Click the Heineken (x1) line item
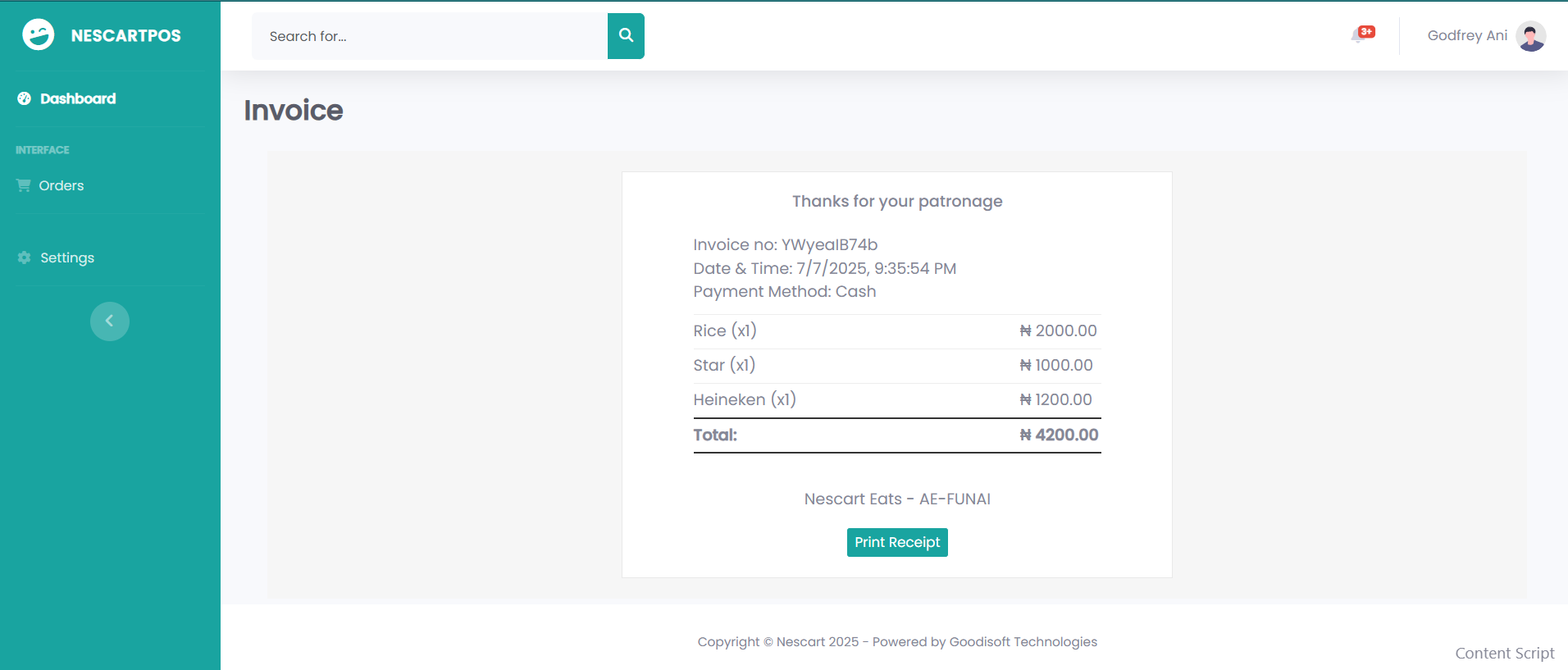 (x=745, y=399)
